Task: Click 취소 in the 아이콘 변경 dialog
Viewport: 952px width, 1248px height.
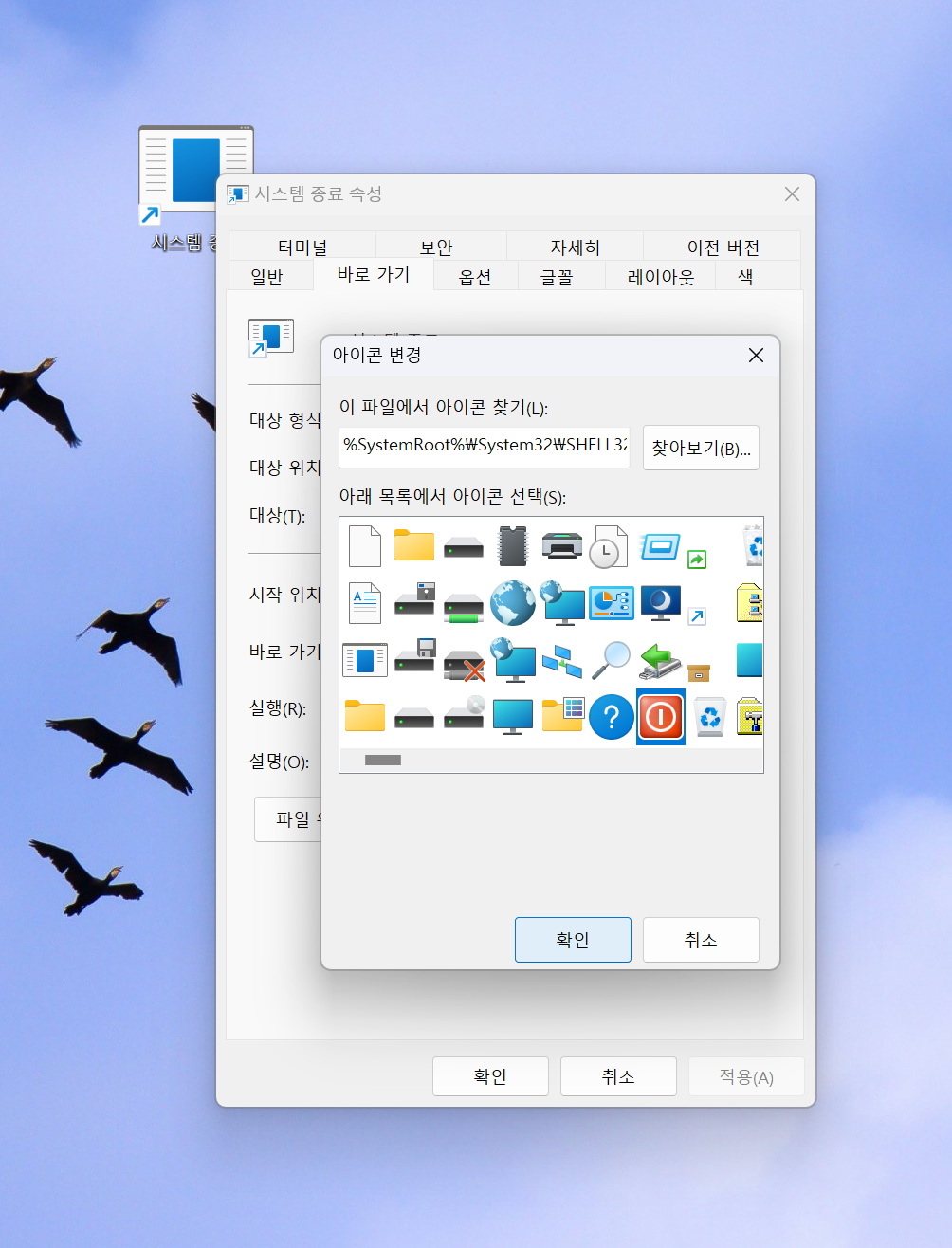Action: point(701,940)
